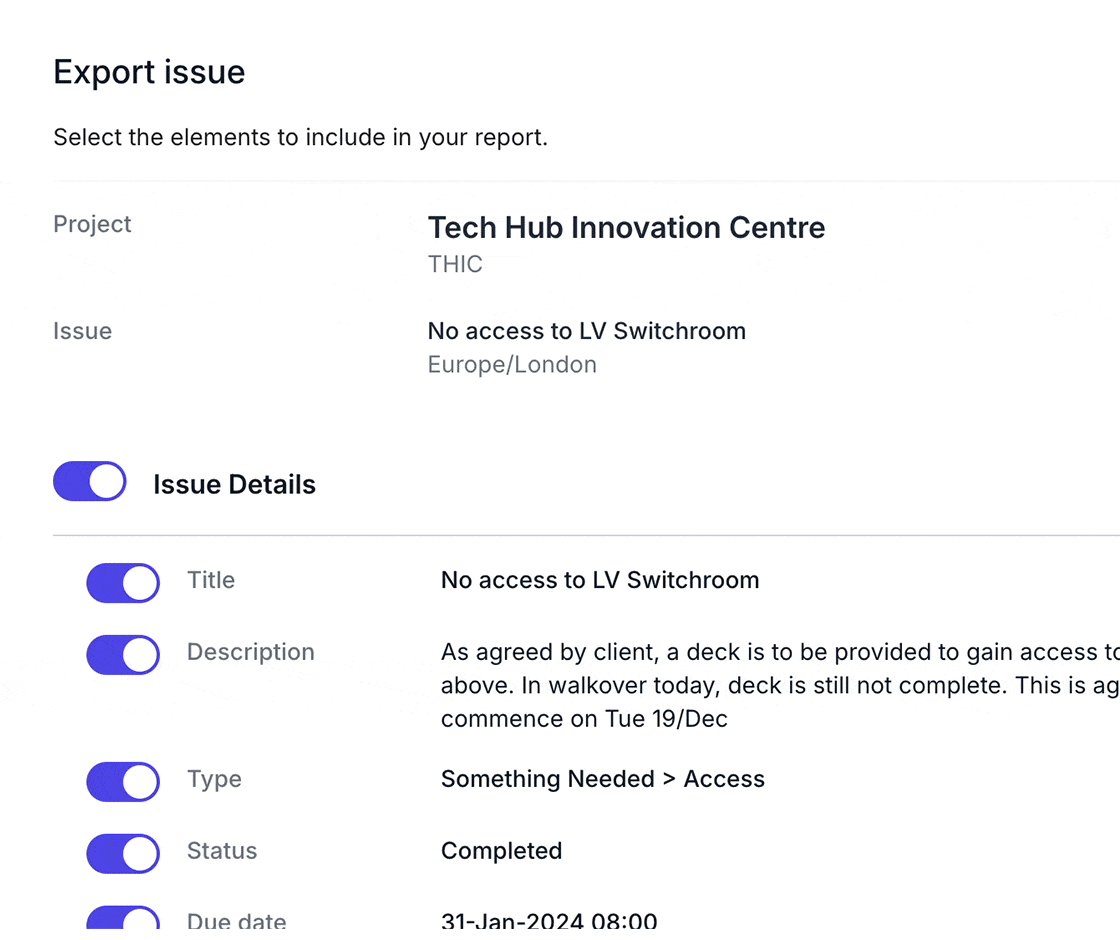
Task: Select the THIC project code text
Action: click(455, 264)
